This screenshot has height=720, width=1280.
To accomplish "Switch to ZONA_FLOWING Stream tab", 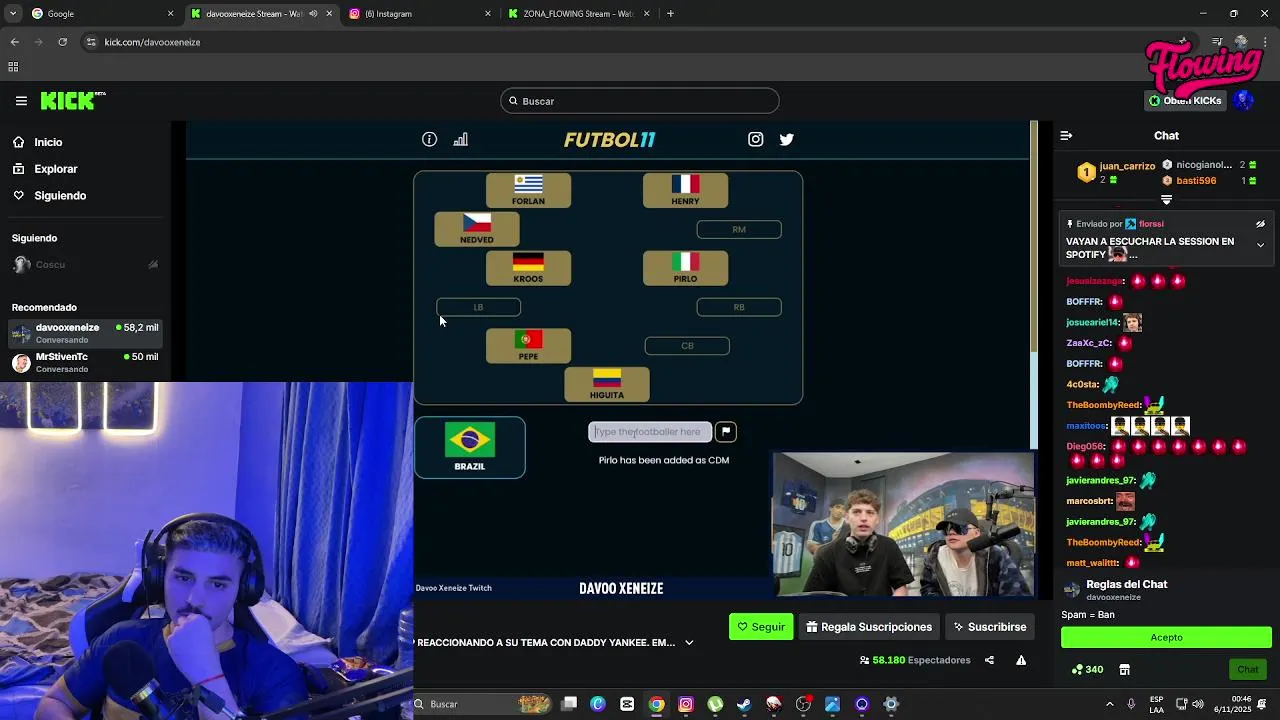I will click(x=578, y=14).
